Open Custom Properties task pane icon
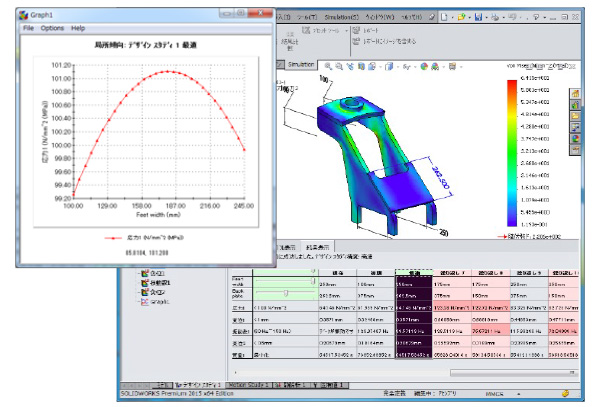The height and width of the screenshot is (407, 600). (x=575, y=150)
